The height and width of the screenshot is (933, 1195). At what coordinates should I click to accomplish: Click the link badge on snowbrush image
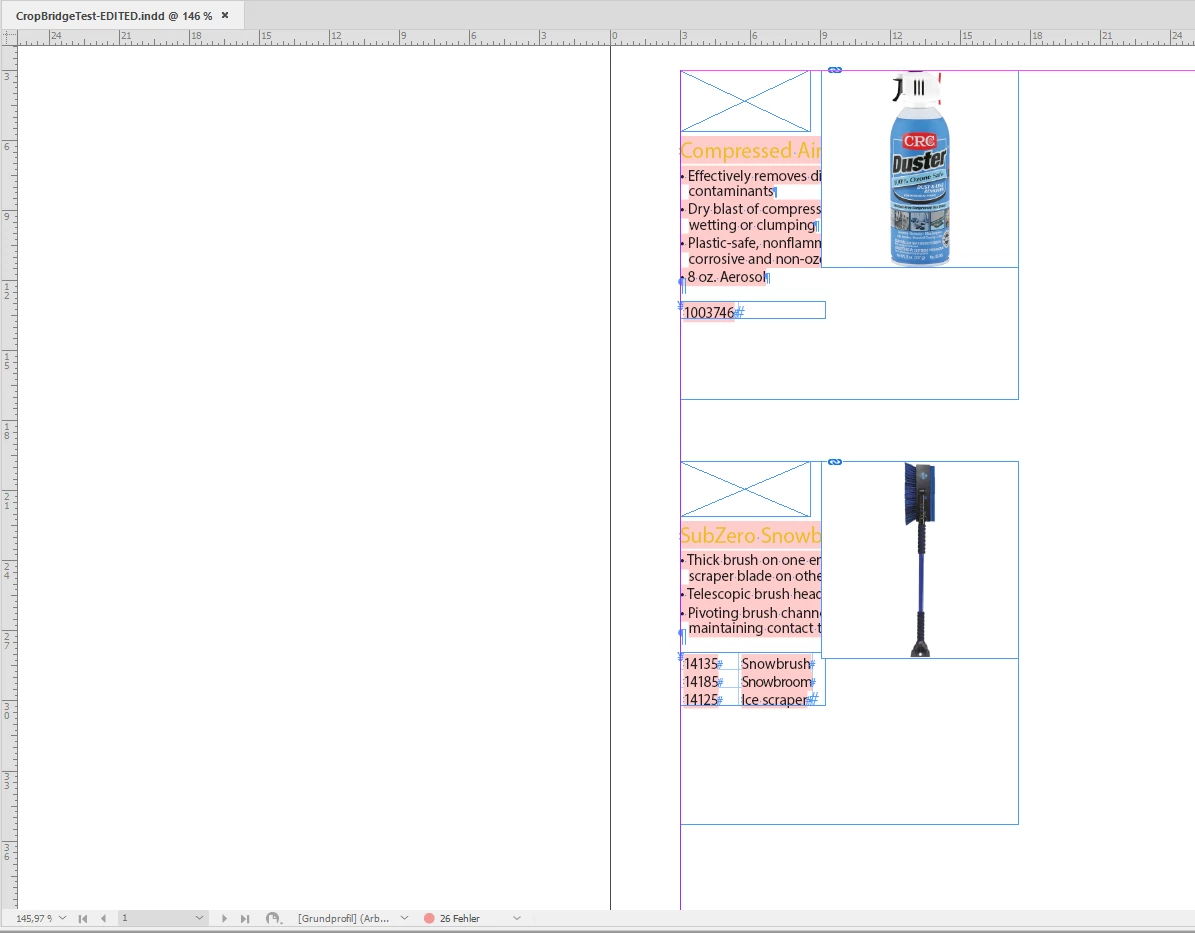[x=835, y=462]
